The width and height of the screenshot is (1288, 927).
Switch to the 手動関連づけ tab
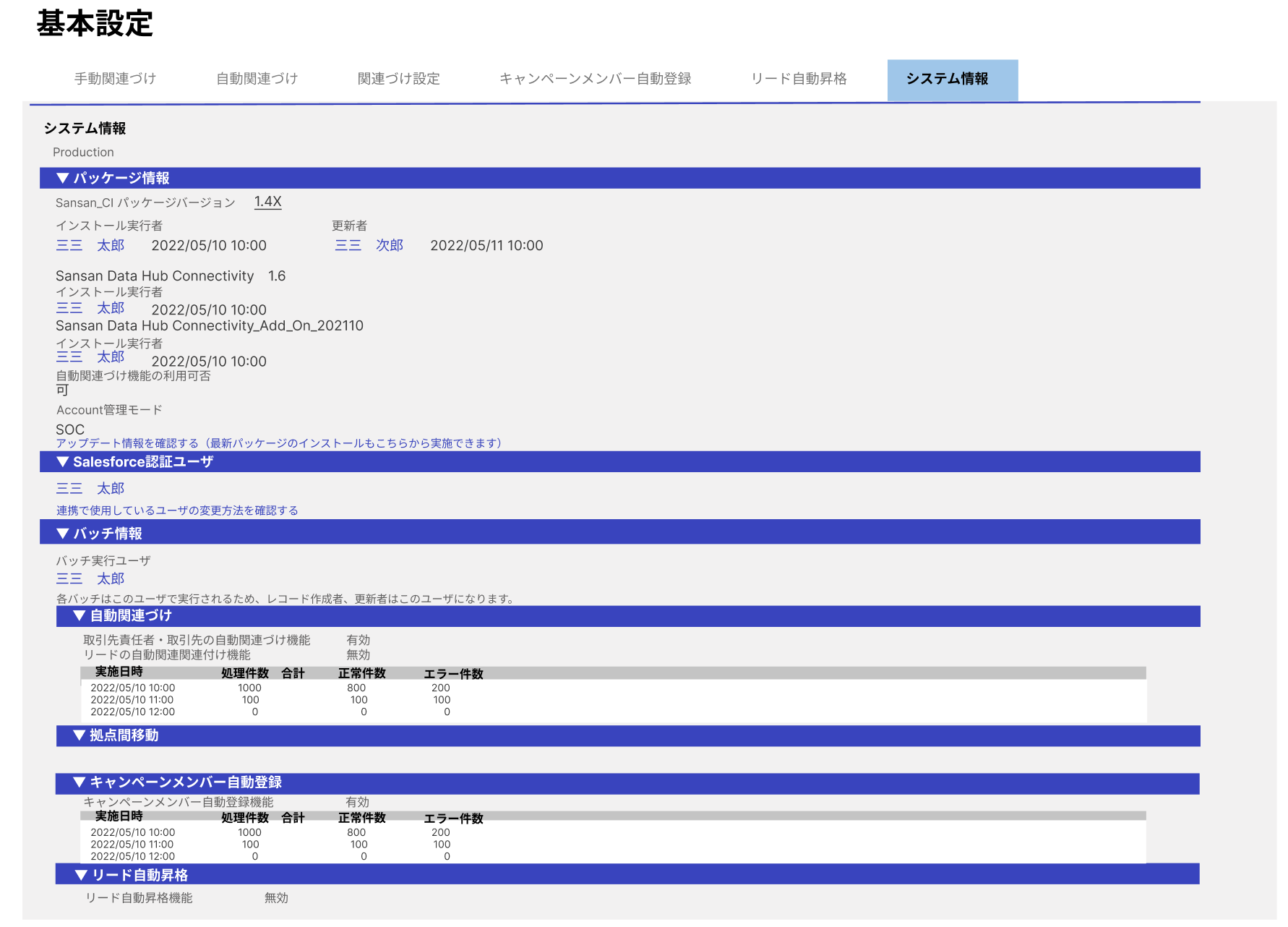pyautogui.click(x=115, y=79)
